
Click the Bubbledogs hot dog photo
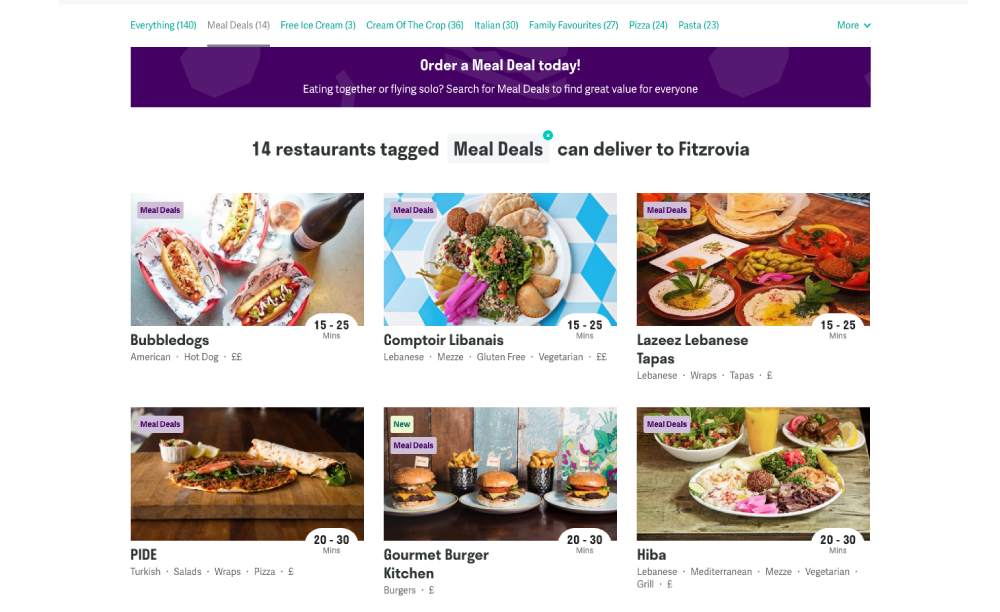247,259
